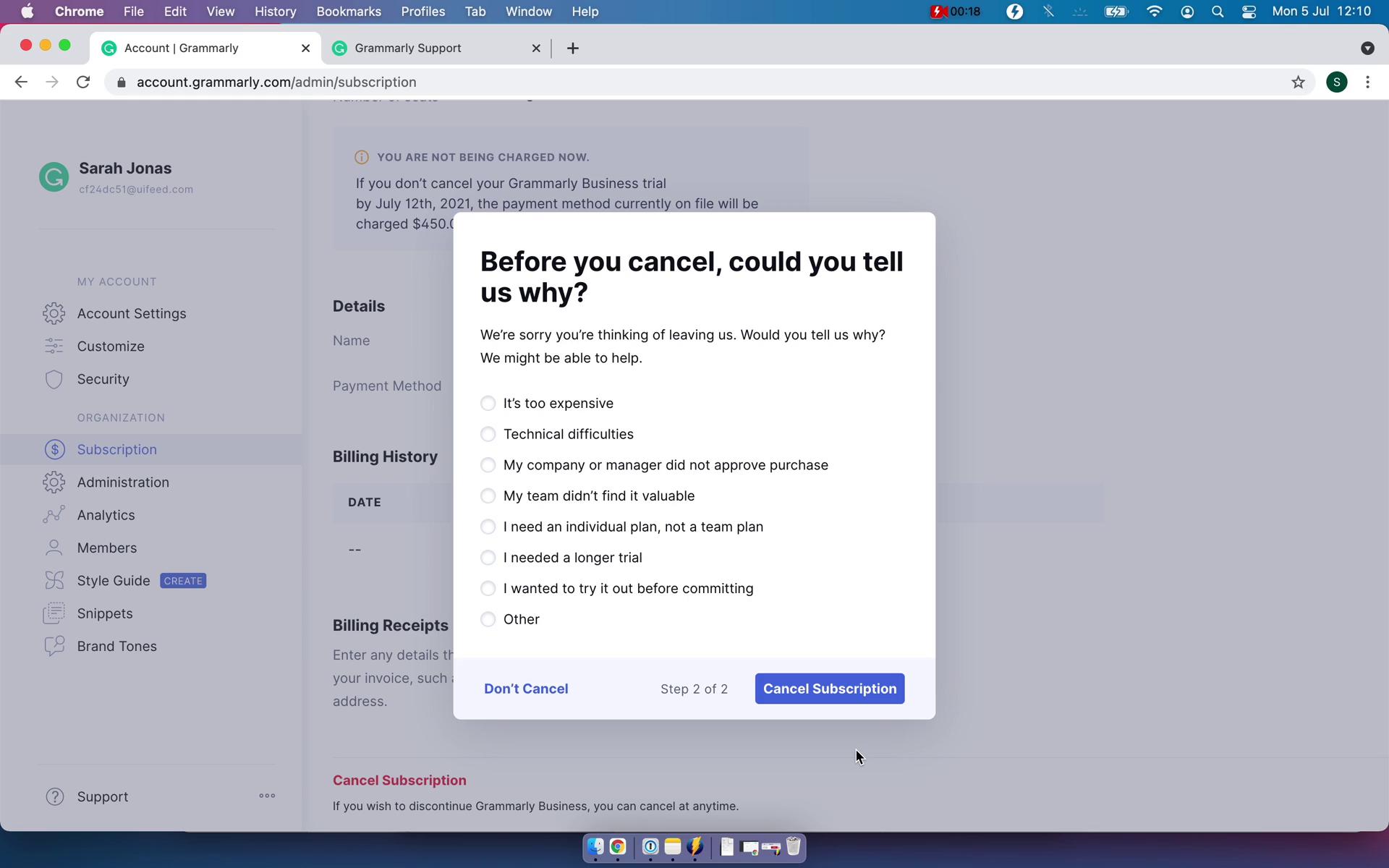Click the browser back arrow

coord(21,82)
